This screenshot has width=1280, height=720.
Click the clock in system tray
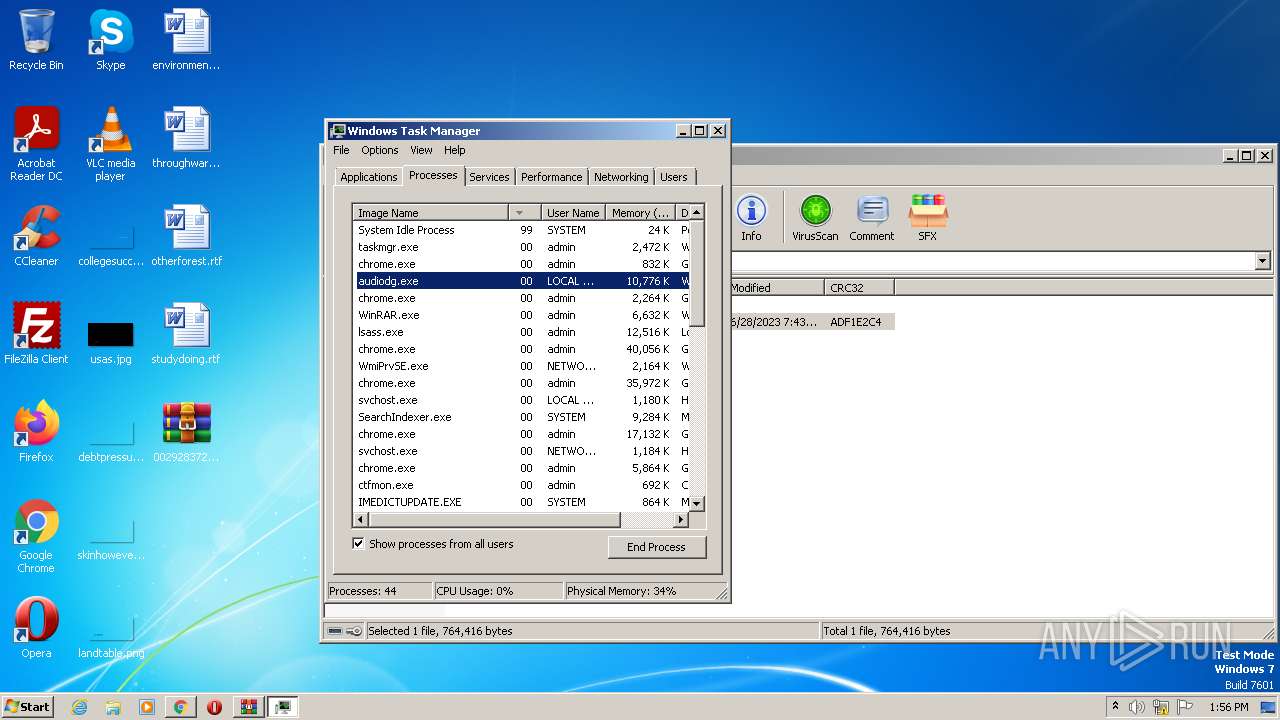click(1228, 707)
